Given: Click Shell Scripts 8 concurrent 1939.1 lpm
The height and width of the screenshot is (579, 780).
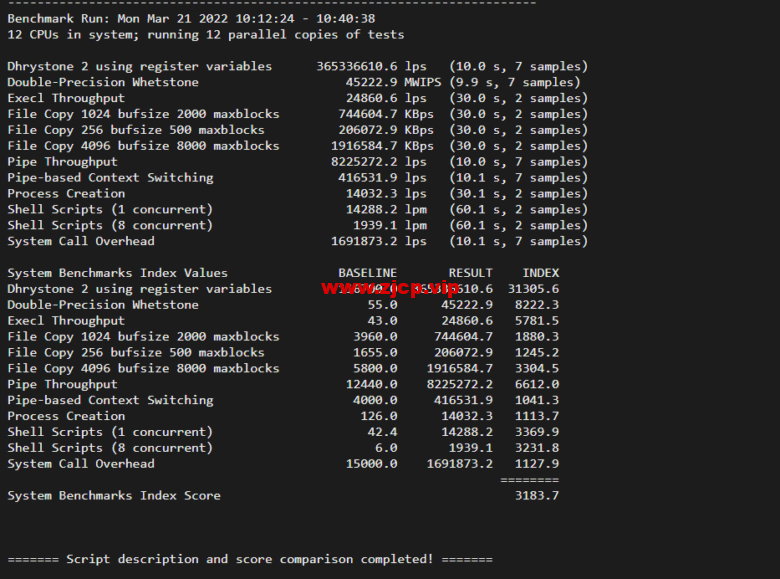Looking at the screenshot, I should pos(390,226).
